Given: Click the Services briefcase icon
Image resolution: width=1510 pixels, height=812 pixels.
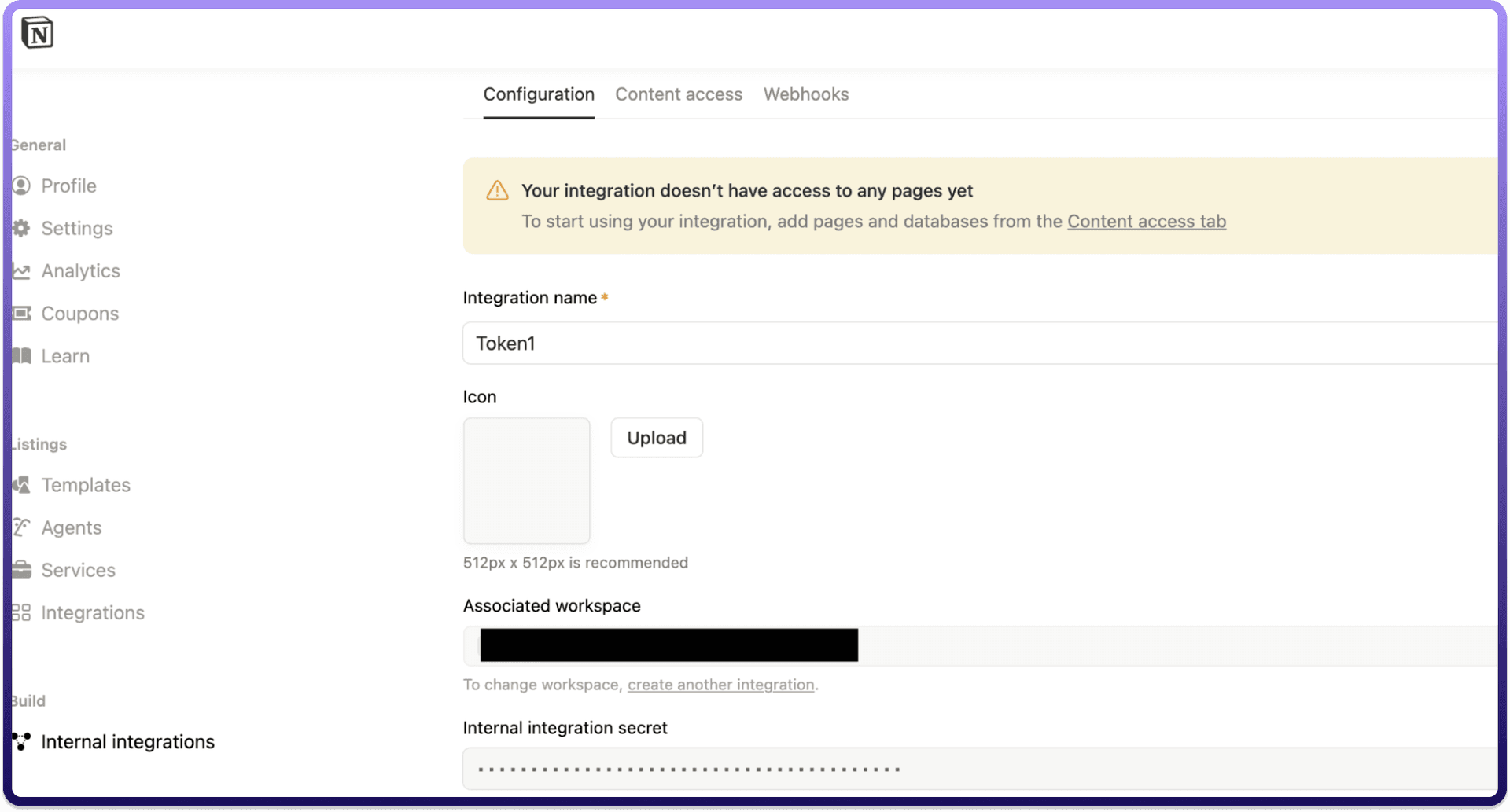Looking at the screenshot, I should (21, 570).
